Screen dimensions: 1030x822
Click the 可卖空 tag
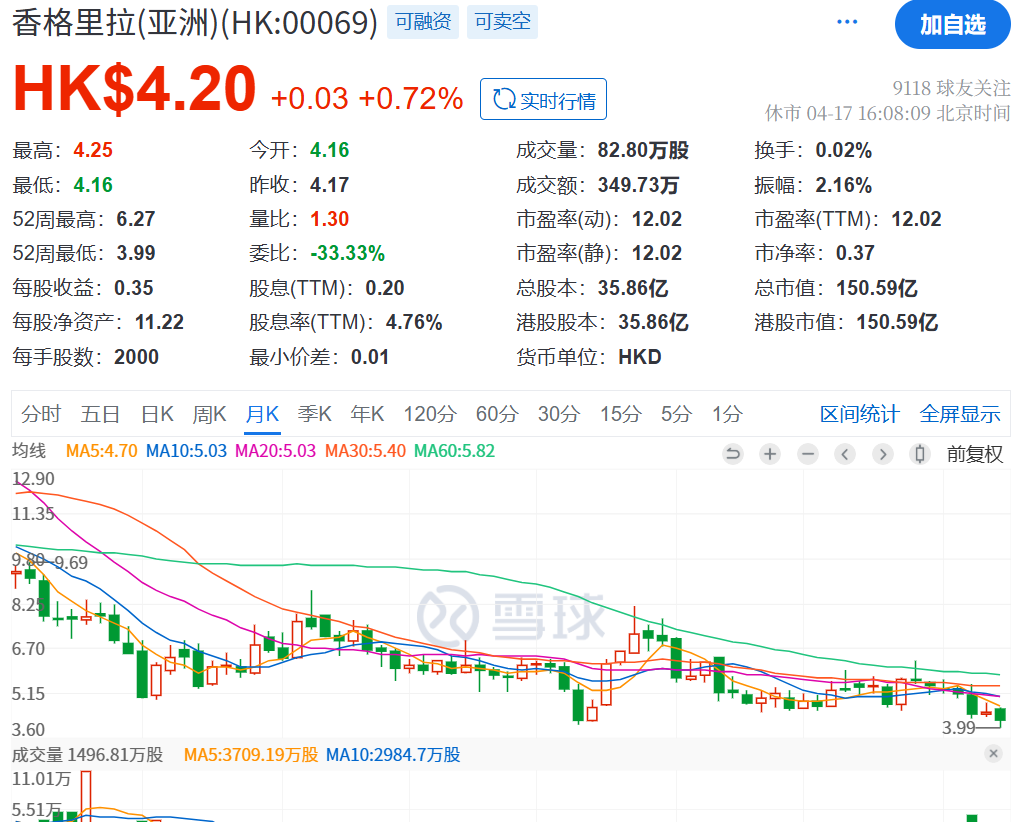point(503,22)
